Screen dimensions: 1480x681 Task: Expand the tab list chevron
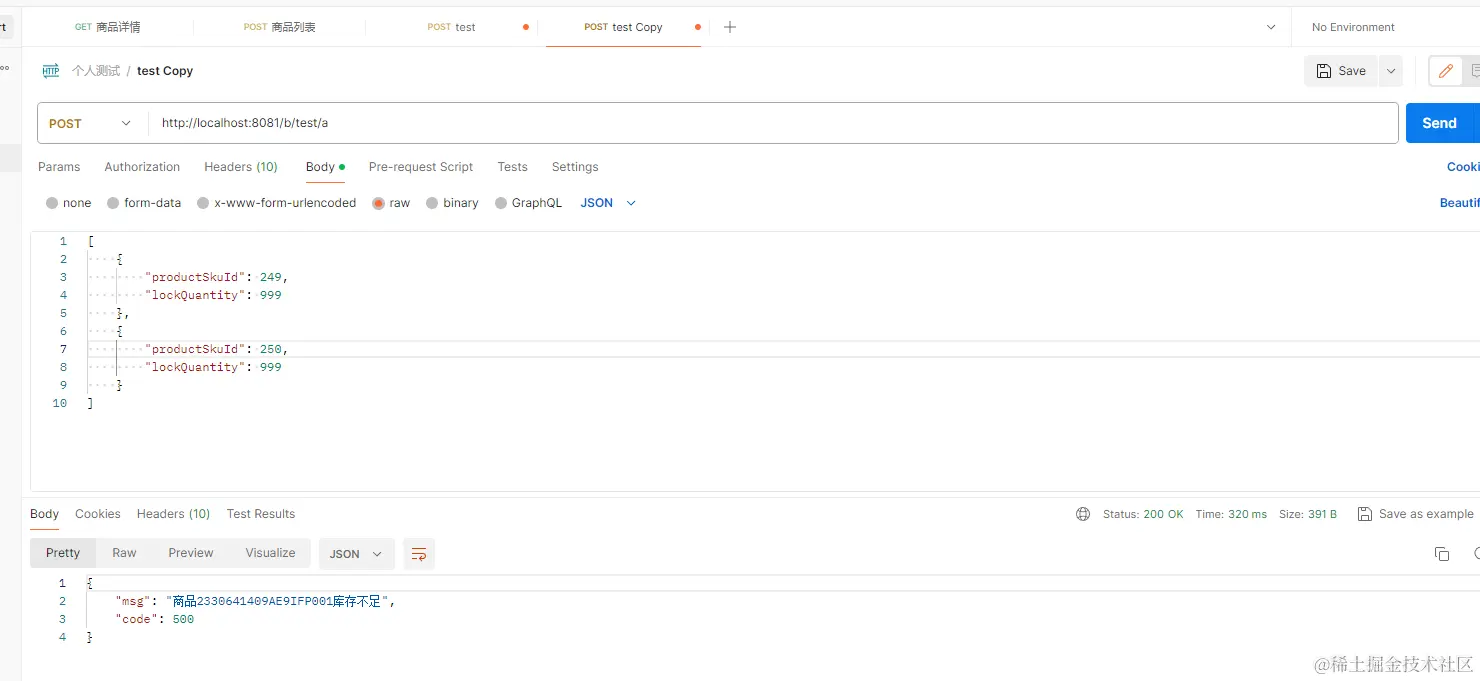point(1271,27)
